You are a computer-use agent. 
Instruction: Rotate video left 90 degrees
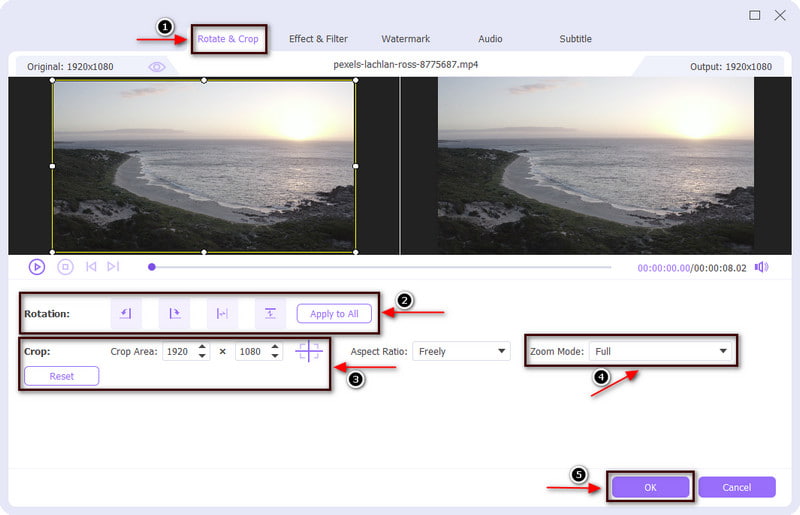tap(125, 313)
